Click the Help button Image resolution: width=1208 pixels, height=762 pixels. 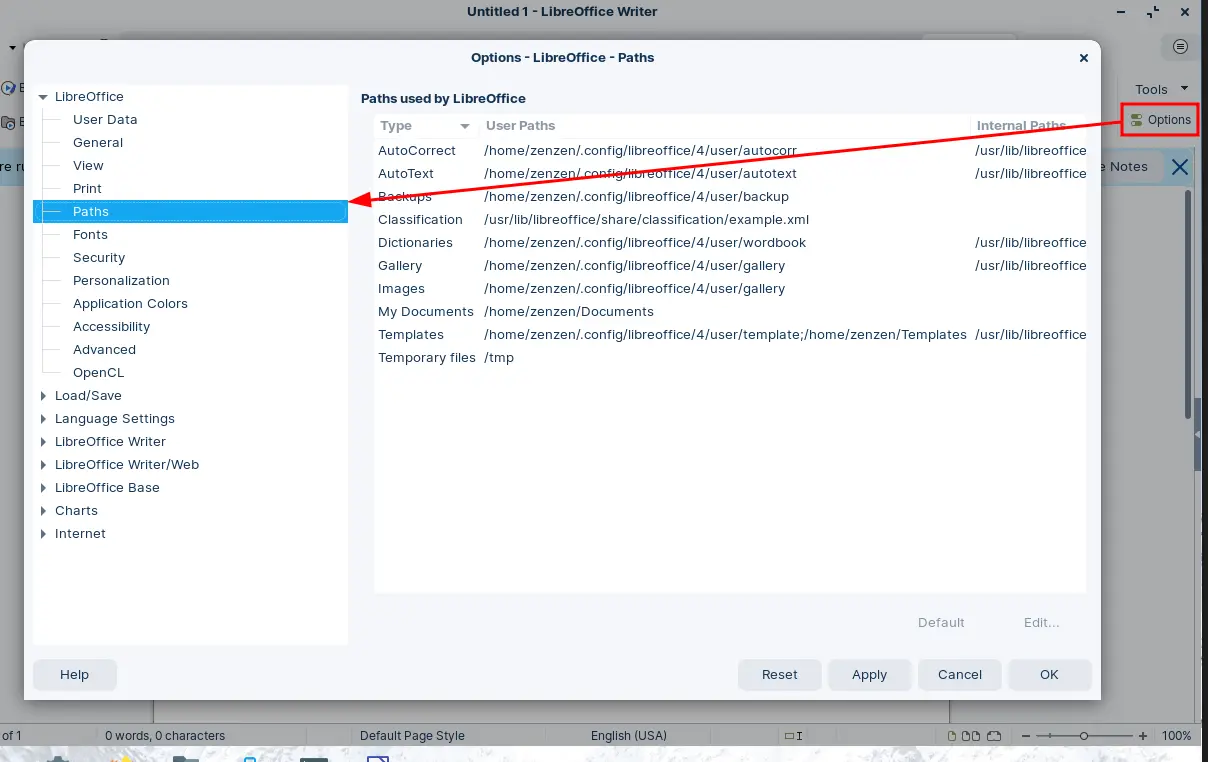pos(75,675)
